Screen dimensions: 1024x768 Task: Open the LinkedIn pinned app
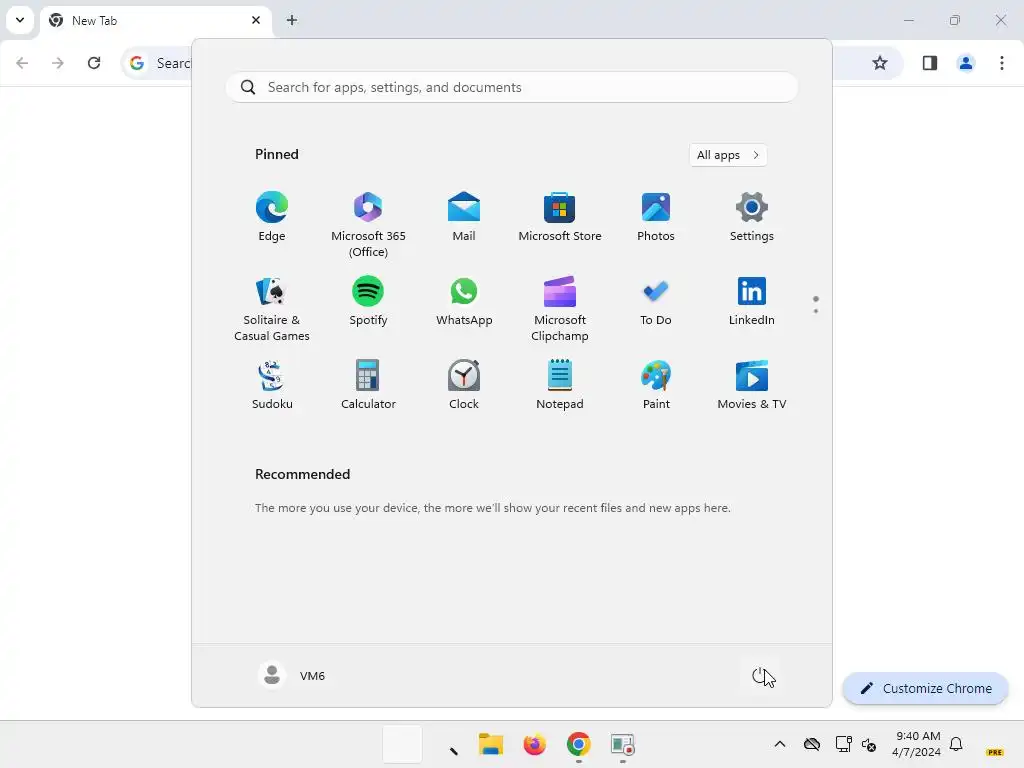pyautogui.click(x=752, y=301)
